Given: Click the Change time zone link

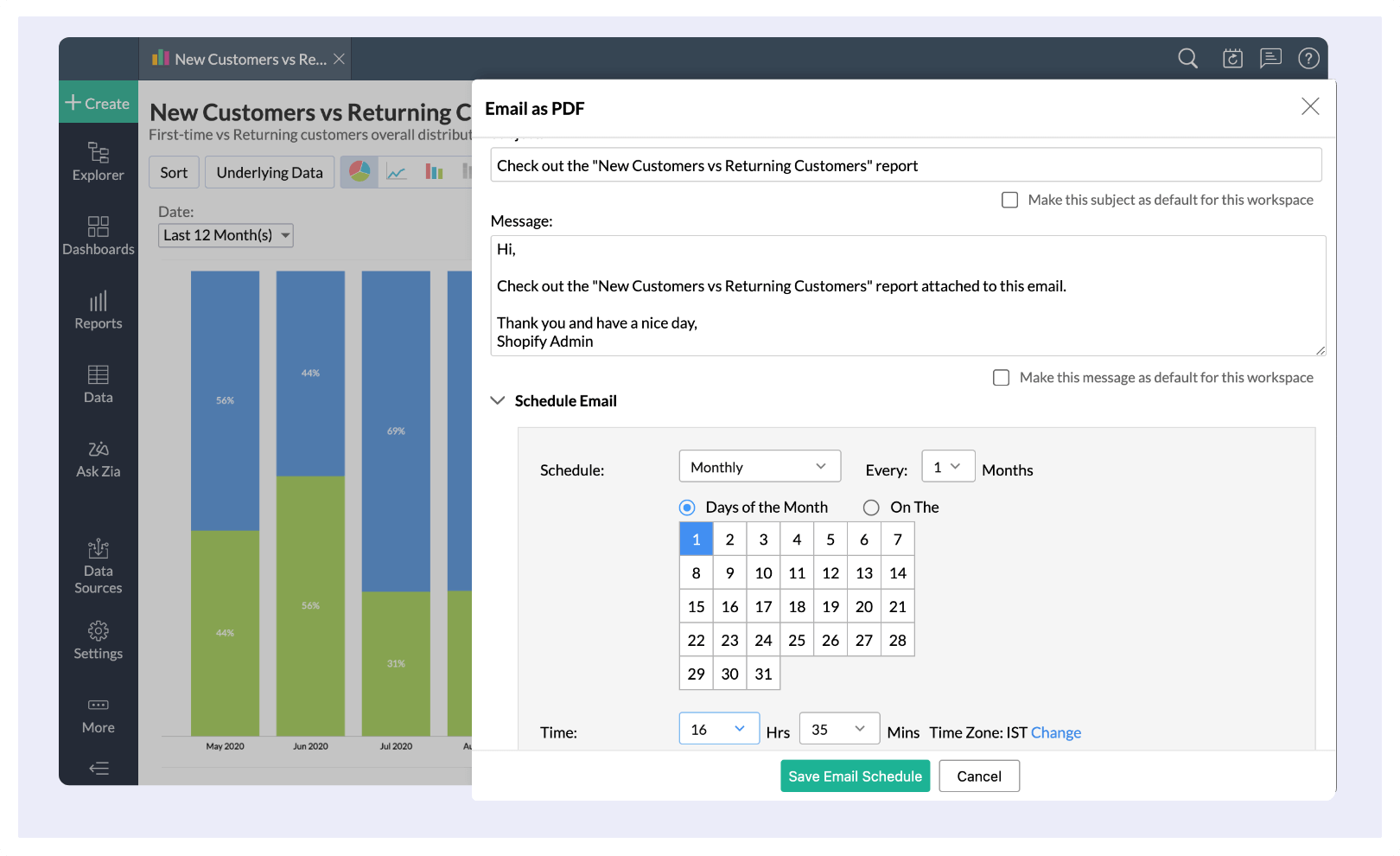Looking at the screenshot, I should 1056,732.
